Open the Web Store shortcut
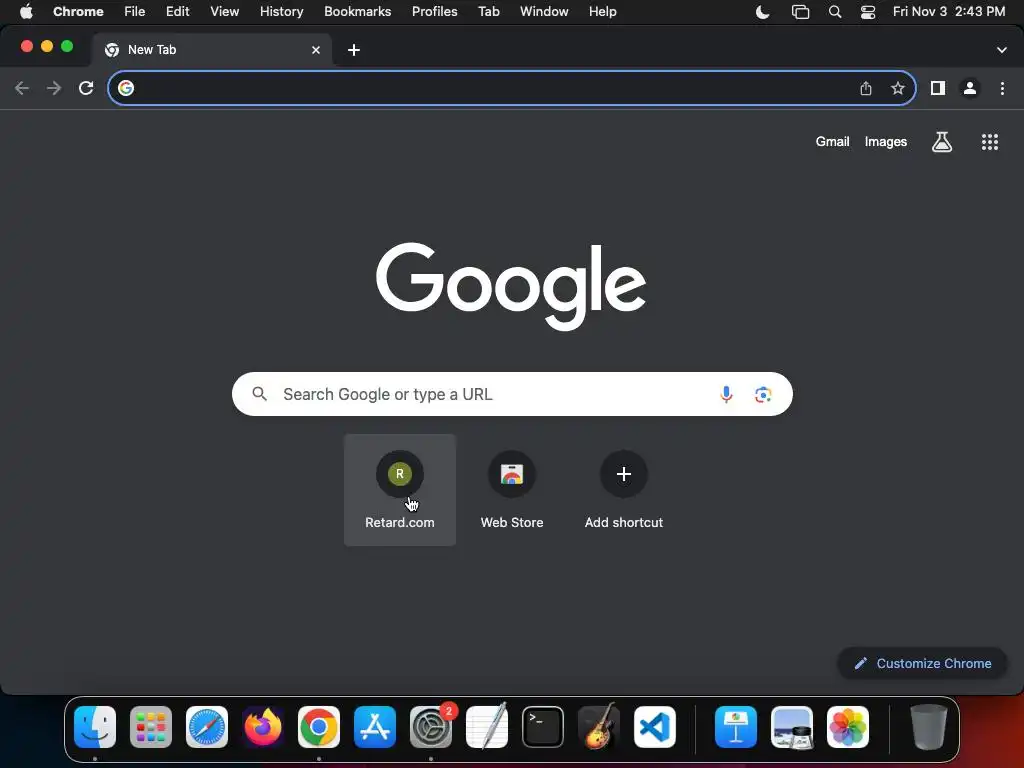The width and height of the screenshot is (1024, 768). pyautogui.click(x=512, y=490)
